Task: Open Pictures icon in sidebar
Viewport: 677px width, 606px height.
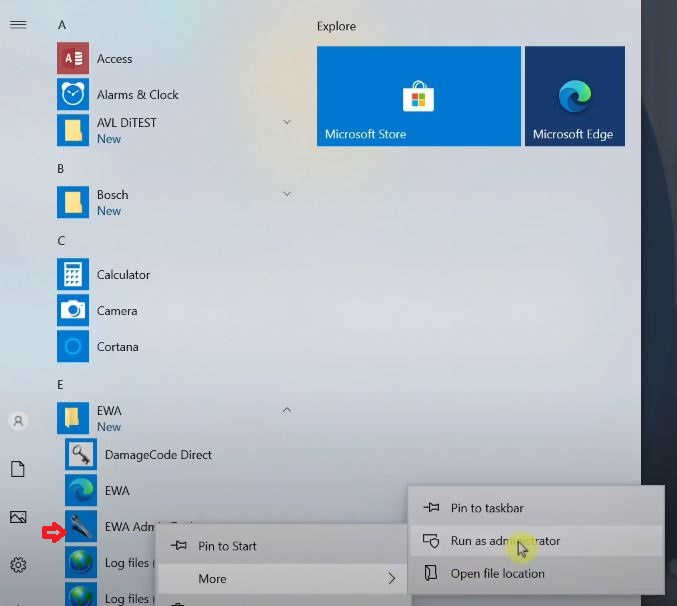Action: click(x=18, y=517)
